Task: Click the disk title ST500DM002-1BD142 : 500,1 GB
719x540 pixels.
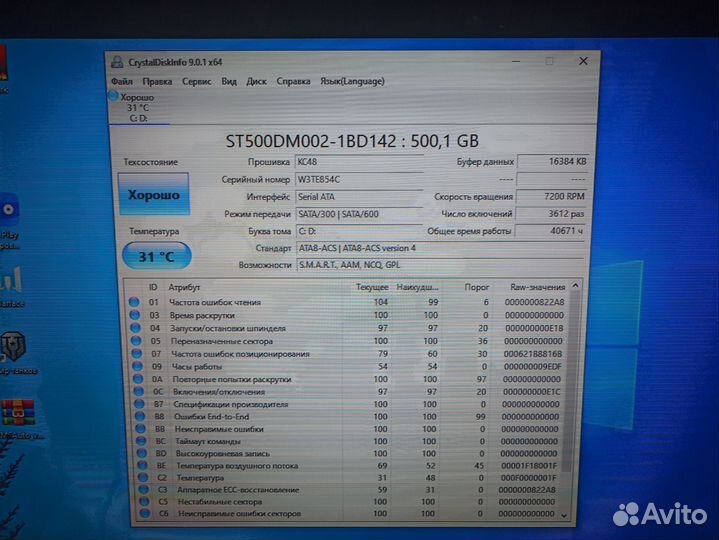Action: [x=352, y=141]
